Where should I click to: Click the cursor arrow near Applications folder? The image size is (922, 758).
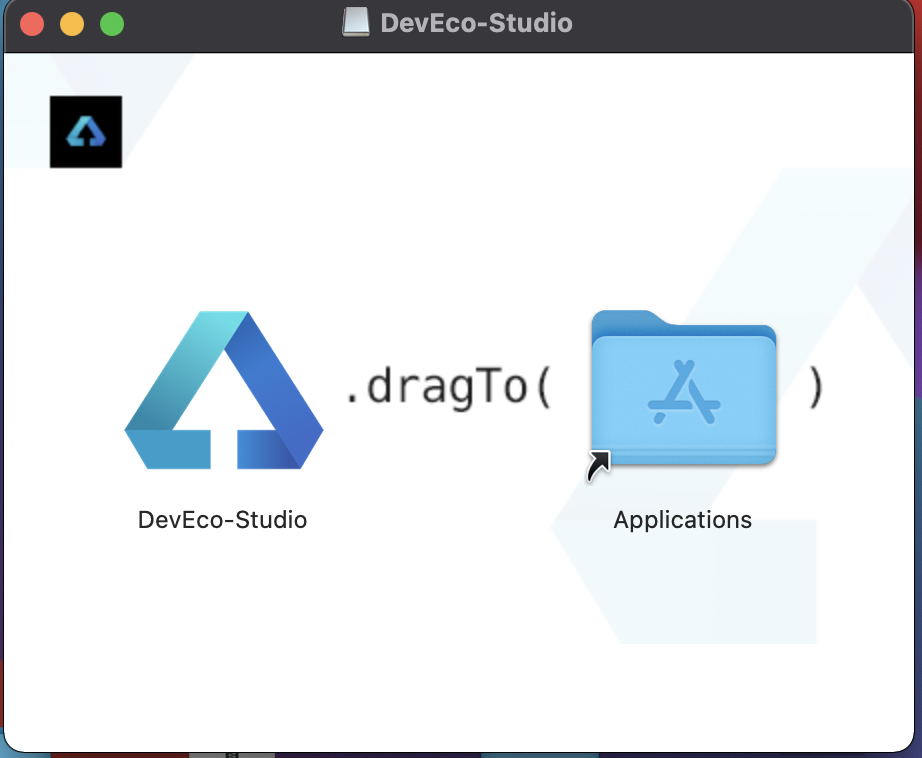pos(598,465)
